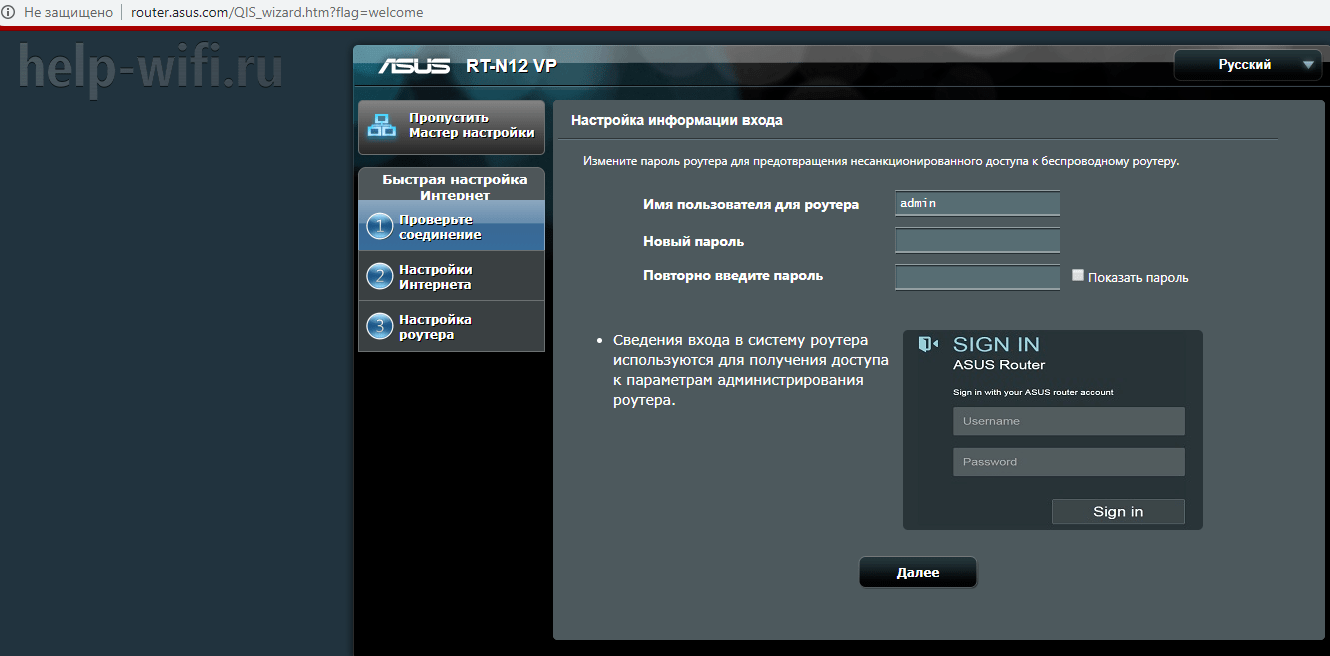Click the Имя пользователя для роутера label
The width and height of the screenshot is (1330, 656).
(751, 204)
